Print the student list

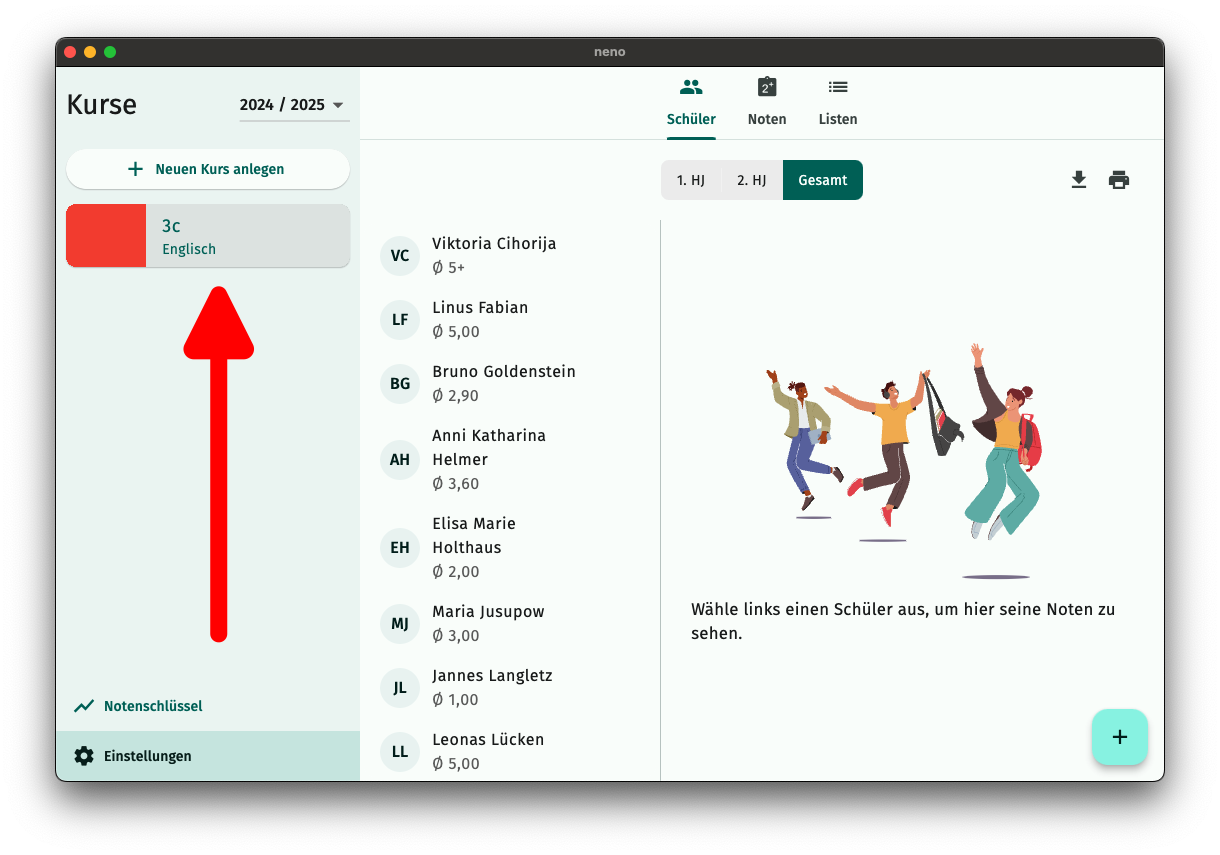[x=1119, y=180]
